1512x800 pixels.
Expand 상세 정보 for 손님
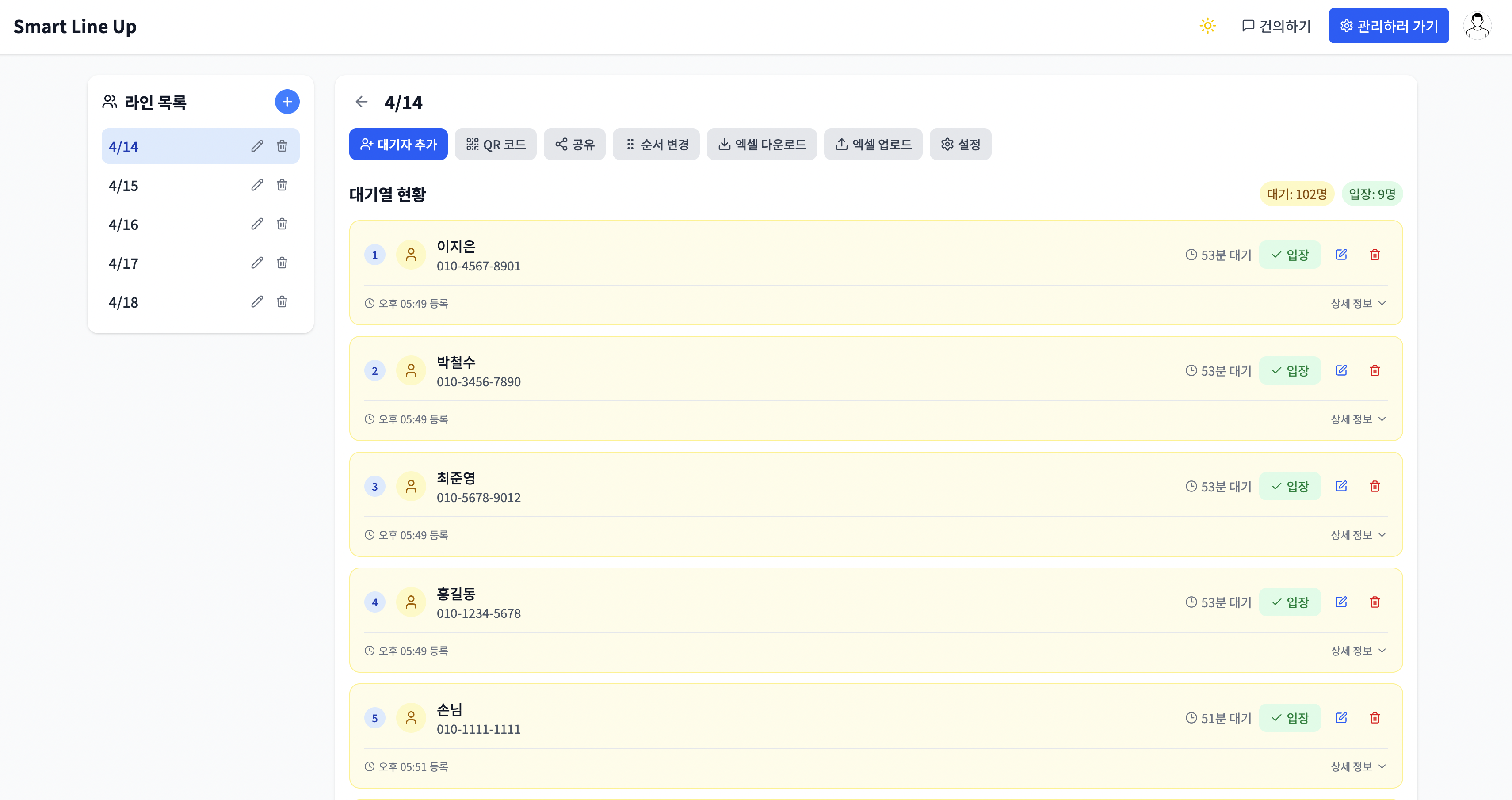(x=1358, y=766)
